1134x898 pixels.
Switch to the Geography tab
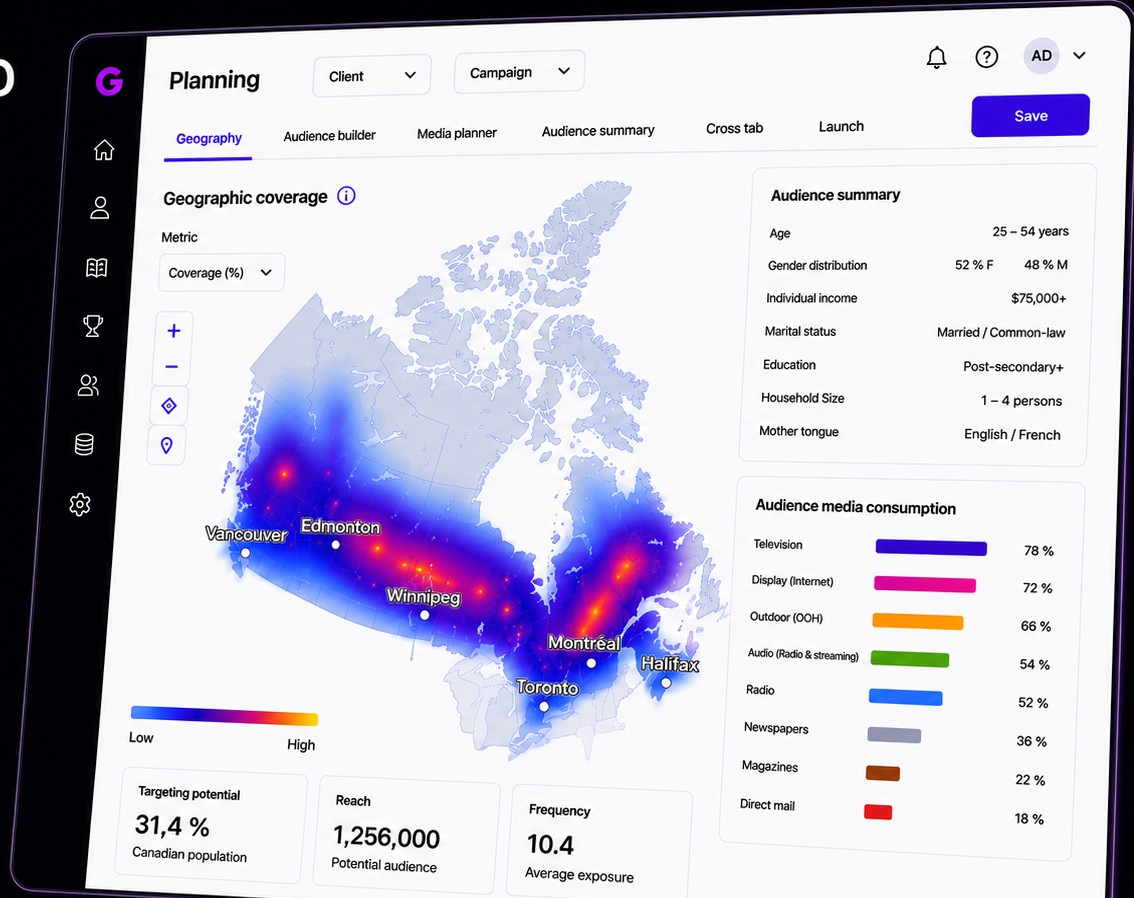coord(209,138)
